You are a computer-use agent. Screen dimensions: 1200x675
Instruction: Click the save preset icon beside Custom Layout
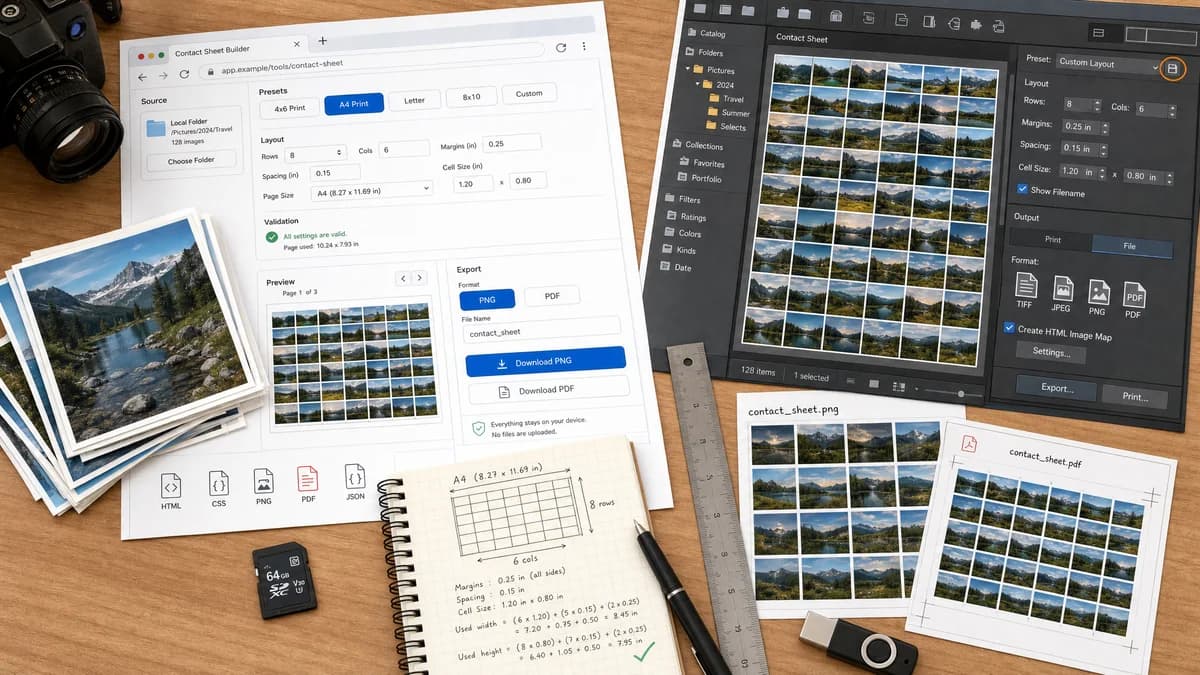click(x=1173, y=69)
